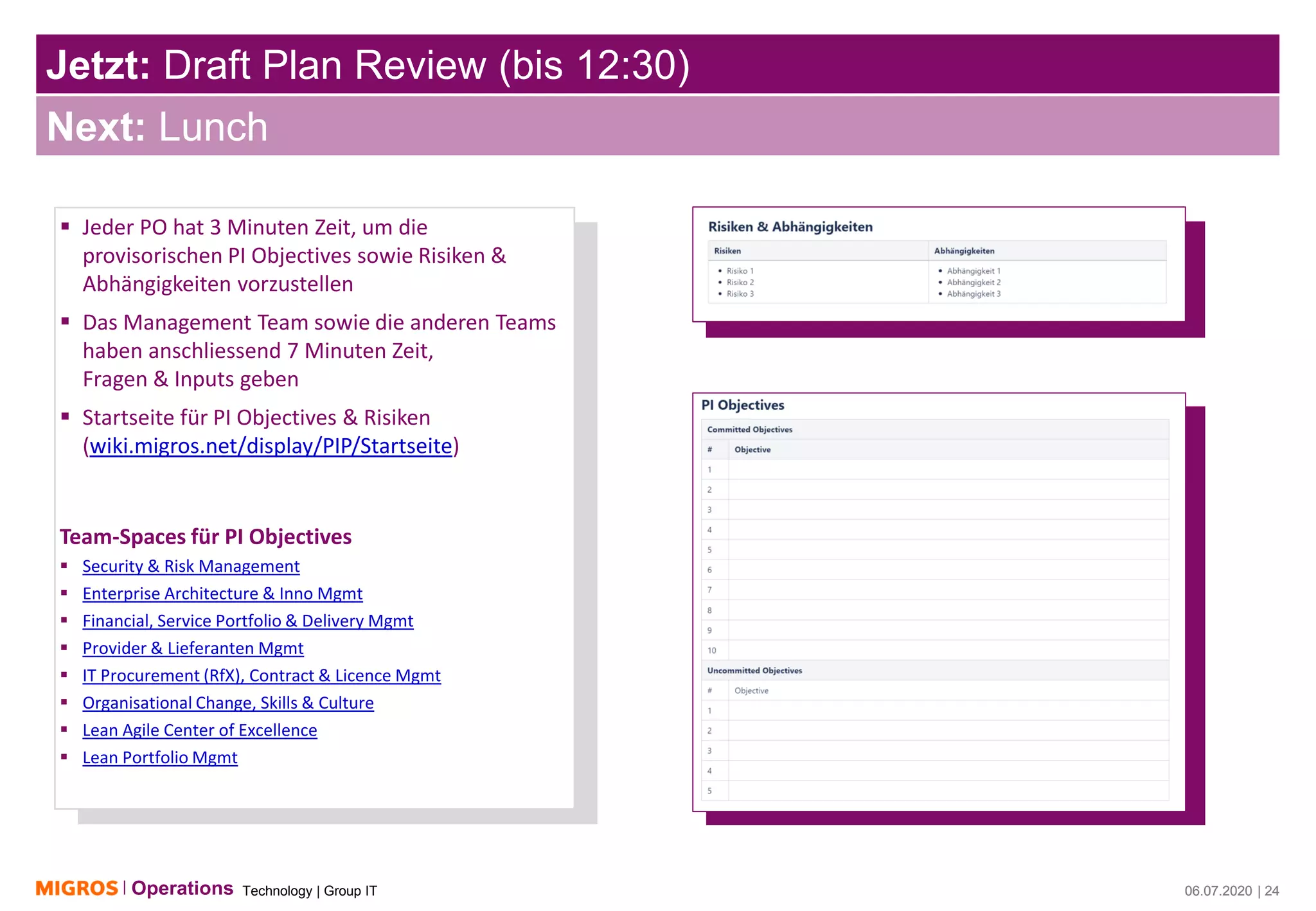
Task: Click the 'Operations' footer label
Action: (182, 889)
